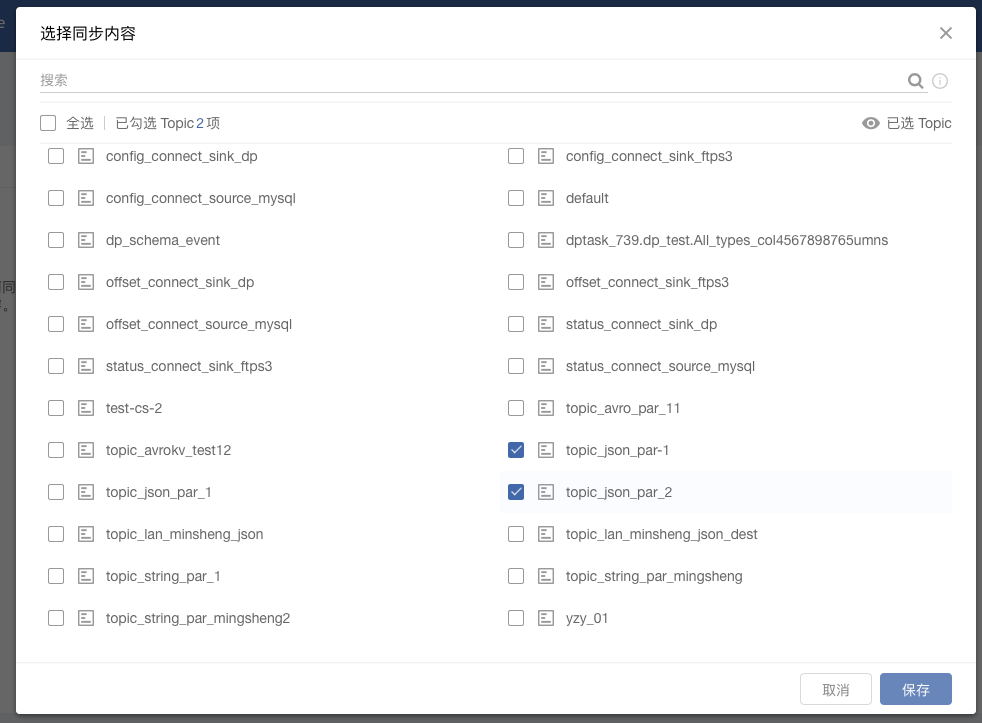Click the search magnifier icon
Screen dimensions: 982x723
916,81
